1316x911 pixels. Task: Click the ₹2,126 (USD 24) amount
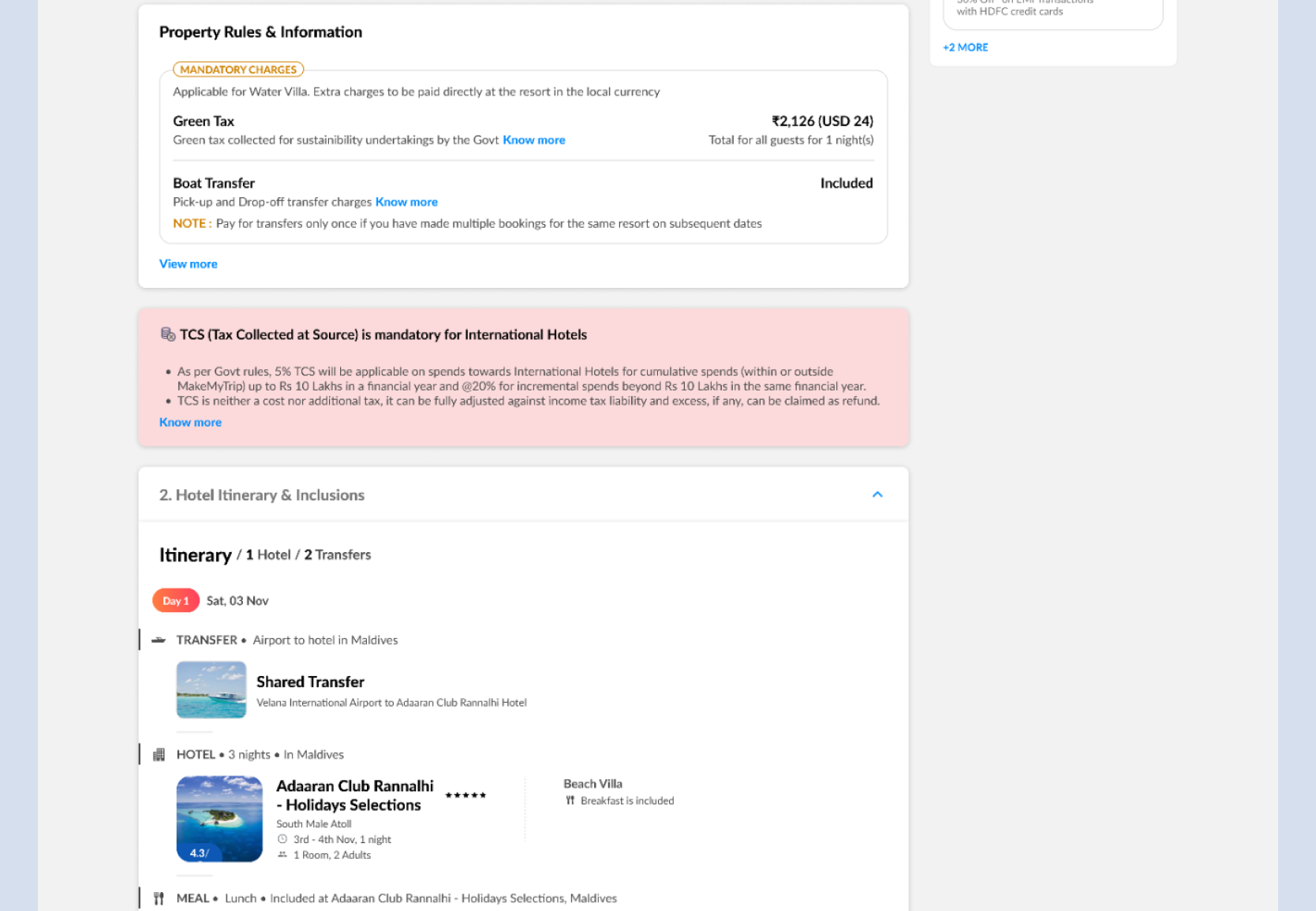click(x=822, y=121)
